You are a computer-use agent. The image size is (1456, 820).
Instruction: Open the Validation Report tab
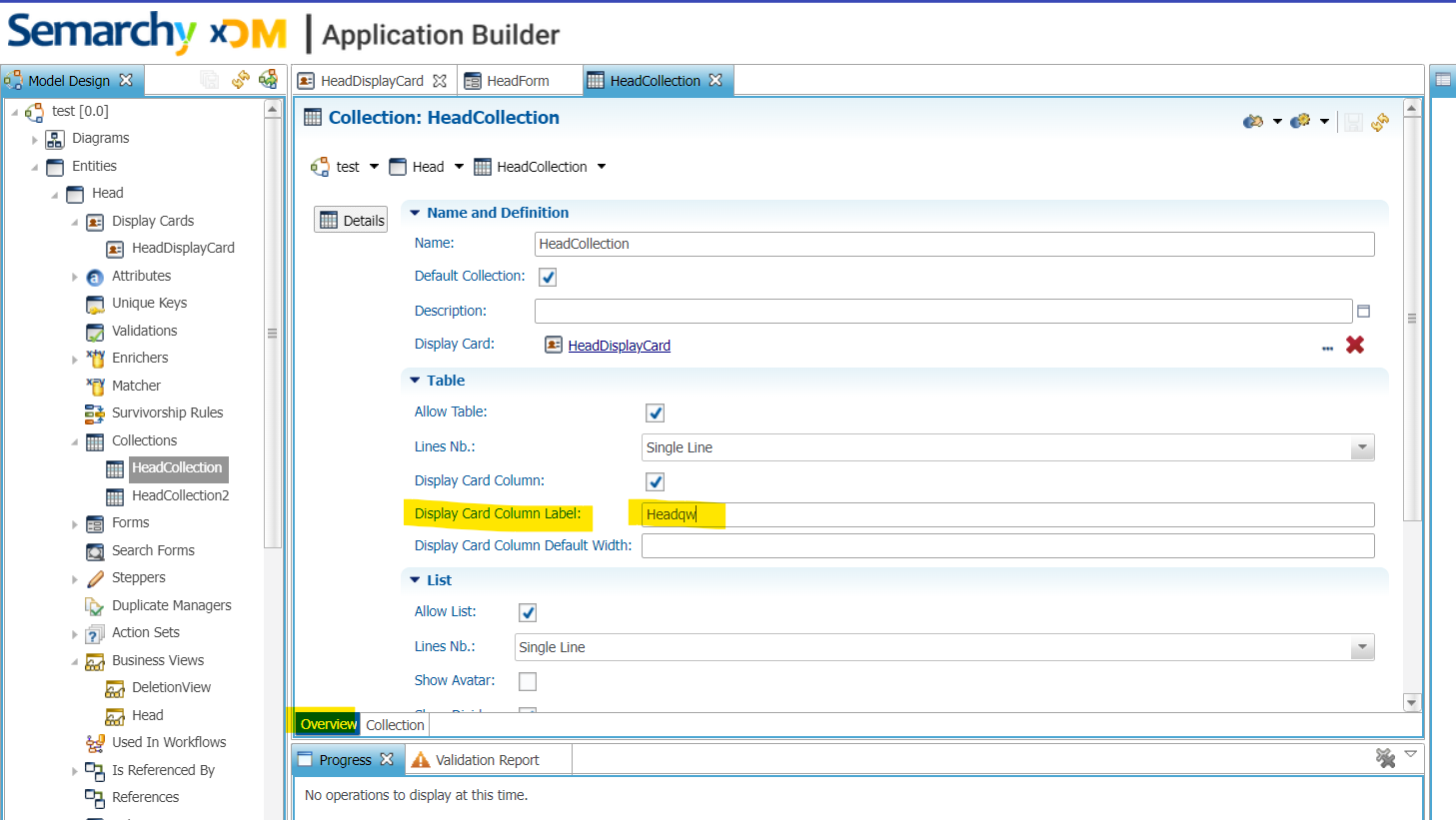488,760
